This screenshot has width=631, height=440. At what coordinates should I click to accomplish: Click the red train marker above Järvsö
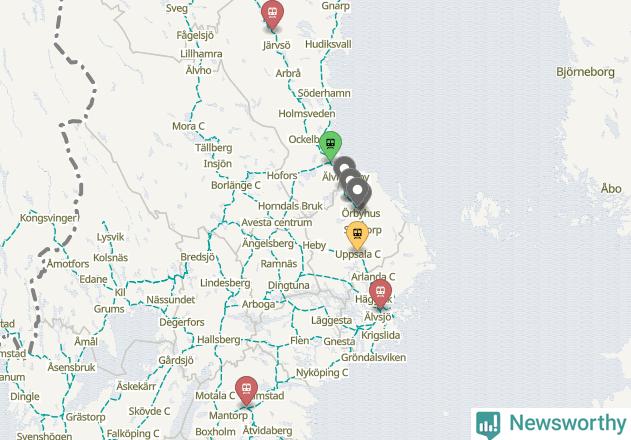point(272,14)
